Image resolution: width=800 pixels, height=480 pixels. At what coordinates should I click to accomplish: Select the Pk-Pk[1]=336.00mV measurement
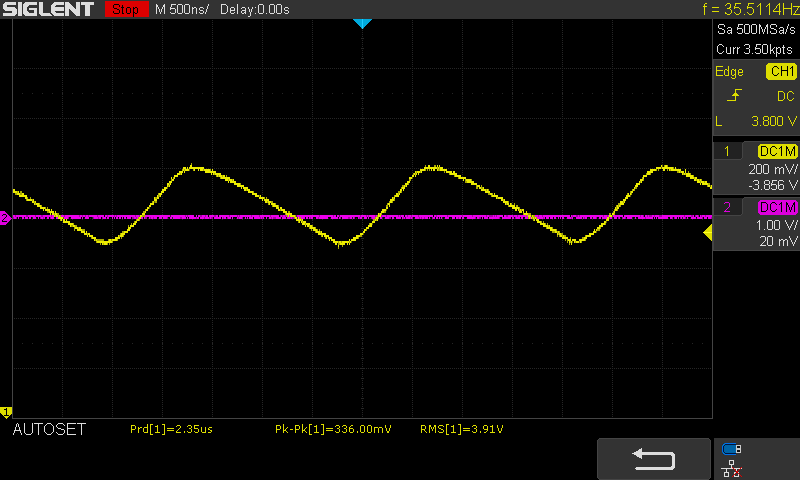pos(333,430)
